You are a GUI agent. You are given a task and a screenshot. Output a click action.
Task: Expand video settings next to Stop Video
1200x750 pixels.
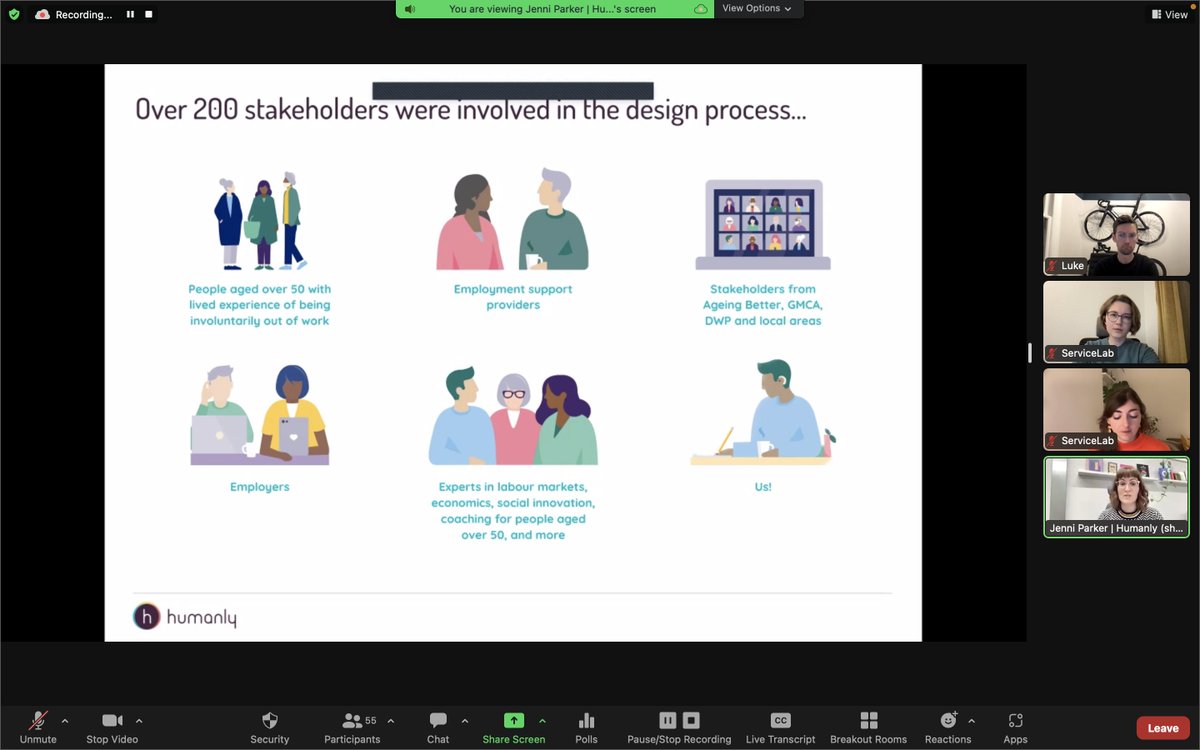point(139,720)
